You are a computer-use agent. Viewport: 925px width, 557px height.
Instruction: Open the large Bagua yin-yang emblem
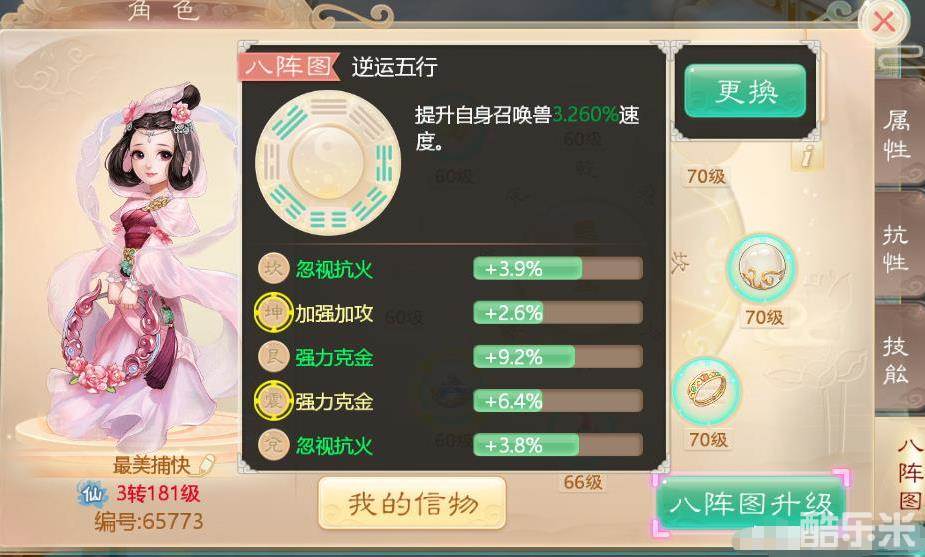(328, 162)
